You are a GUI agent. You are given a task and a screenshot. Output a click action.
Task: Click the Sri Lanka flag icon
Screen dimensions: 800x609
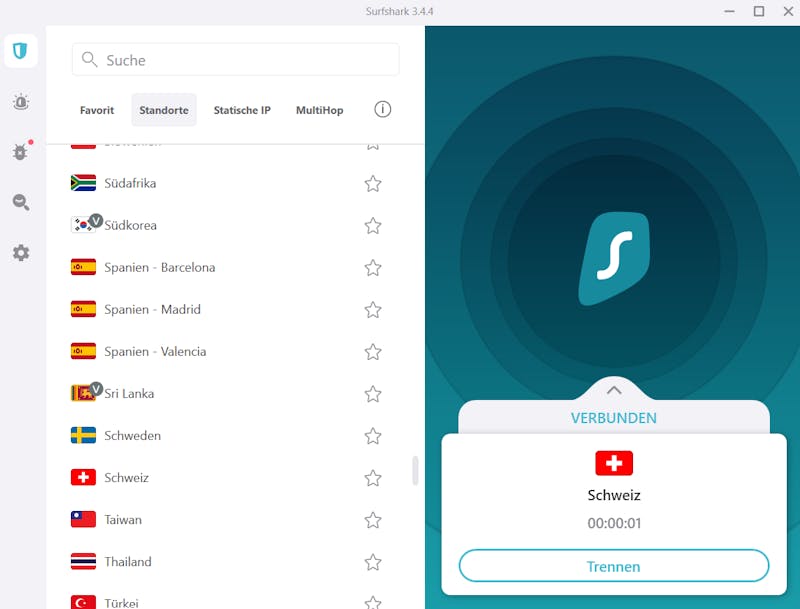tap(83, 393)
